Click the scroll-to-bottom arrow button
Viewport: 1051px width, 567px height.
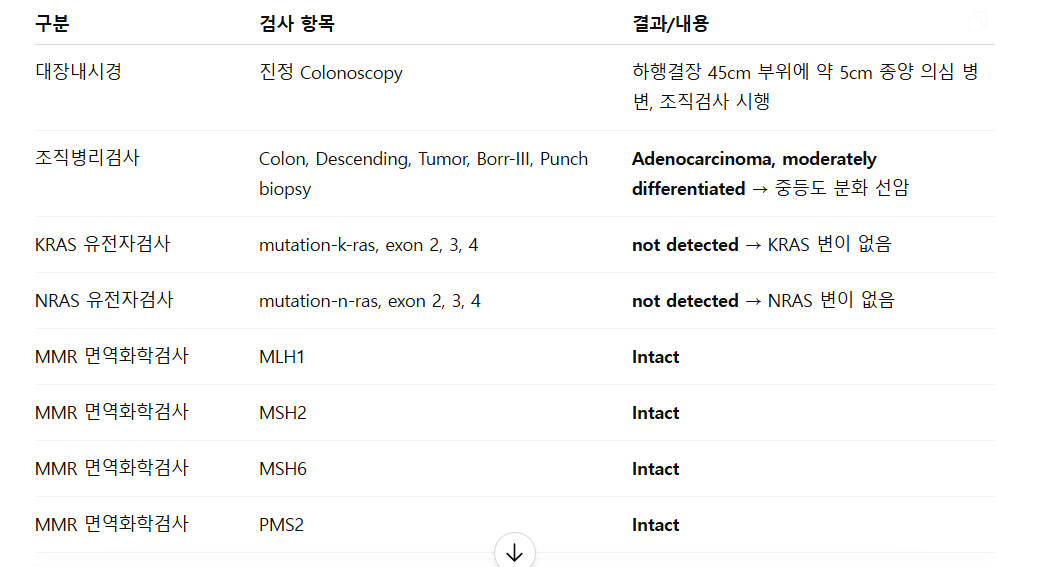(514, 551)
